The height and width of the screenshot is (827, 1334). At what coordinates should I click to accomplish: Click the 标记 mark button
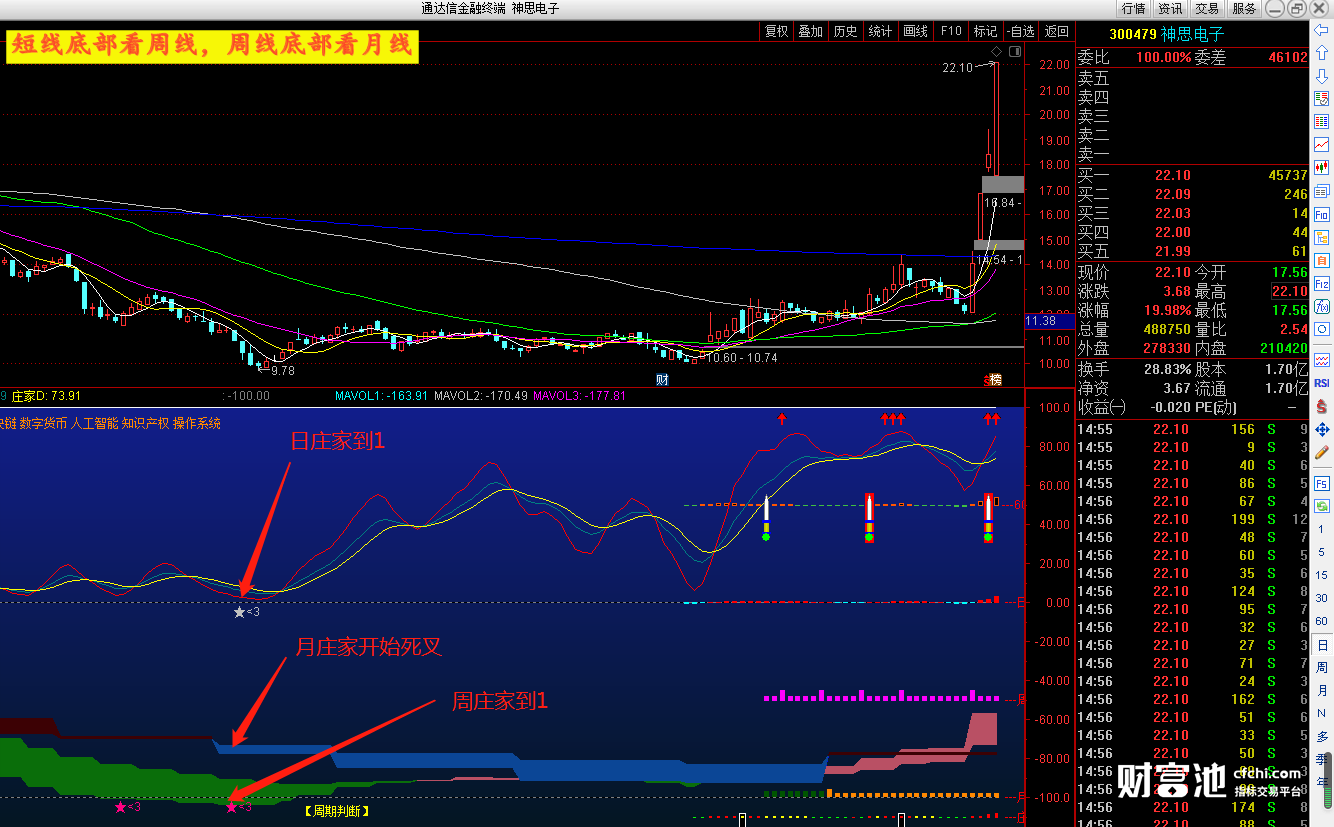pos(985,31)
